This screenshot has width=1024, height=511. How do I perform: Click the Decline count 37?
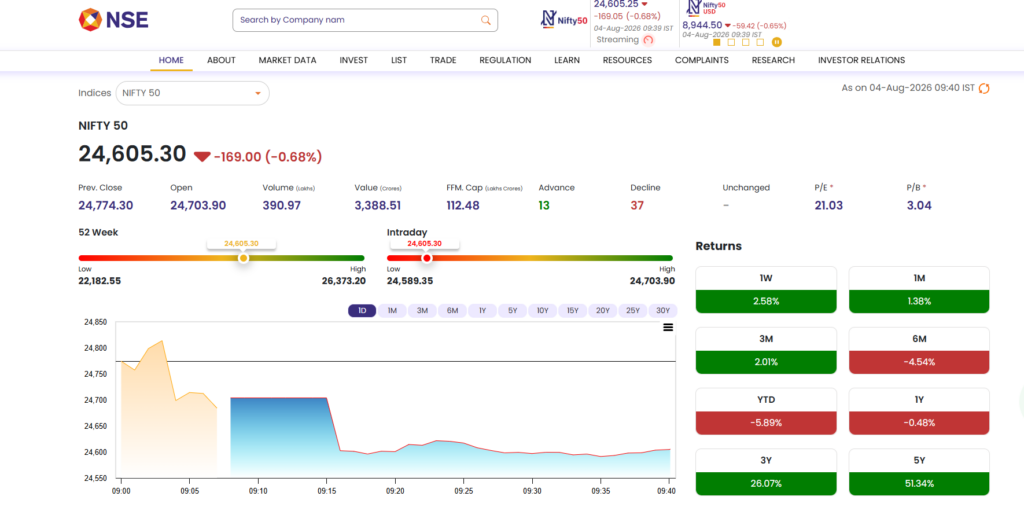pyautogui.click(x=637, y=206)
